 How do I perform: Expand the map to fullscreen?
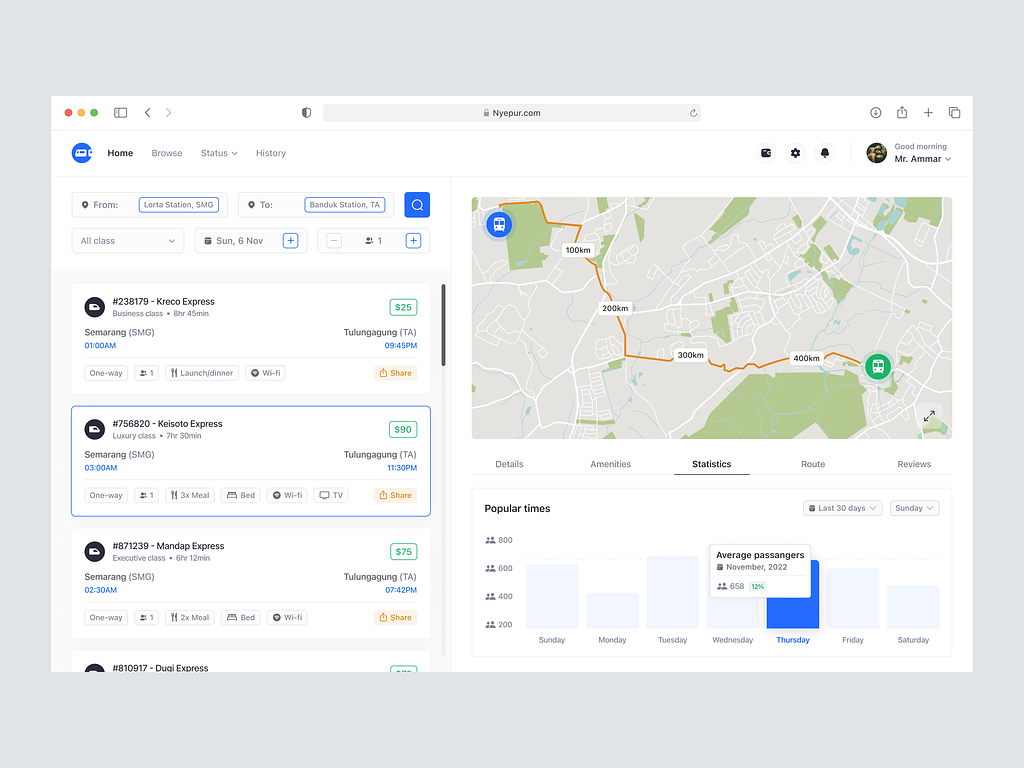929,416
